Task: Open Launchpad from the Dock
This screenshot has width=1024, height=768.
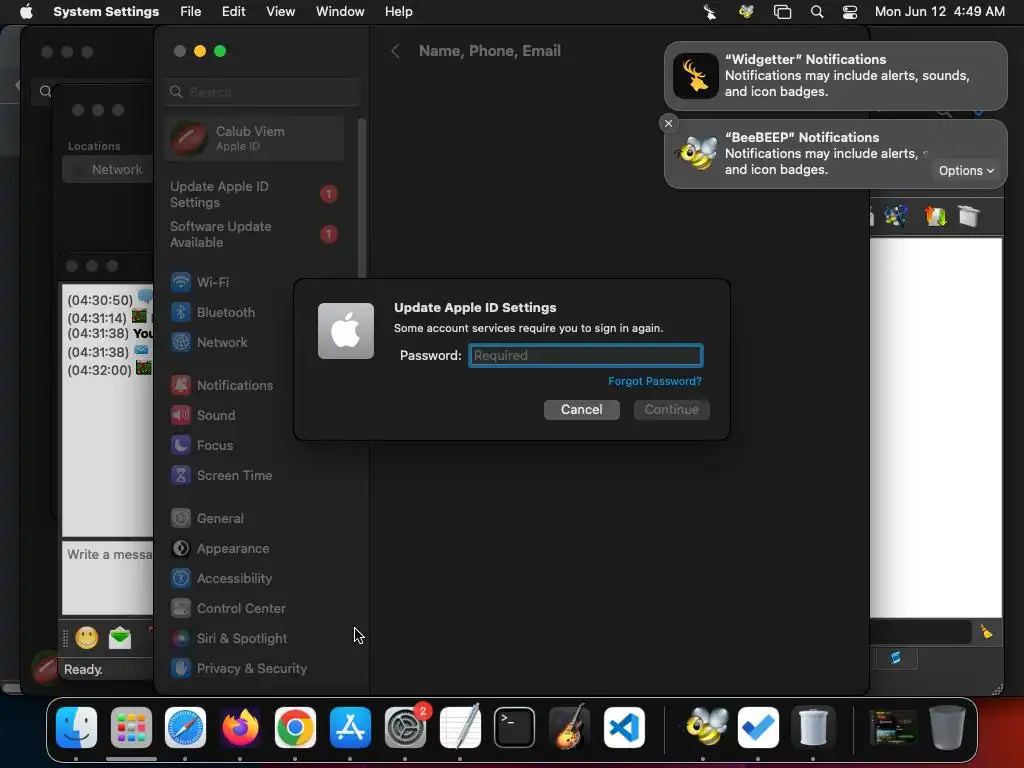Action: coord(131,728)
